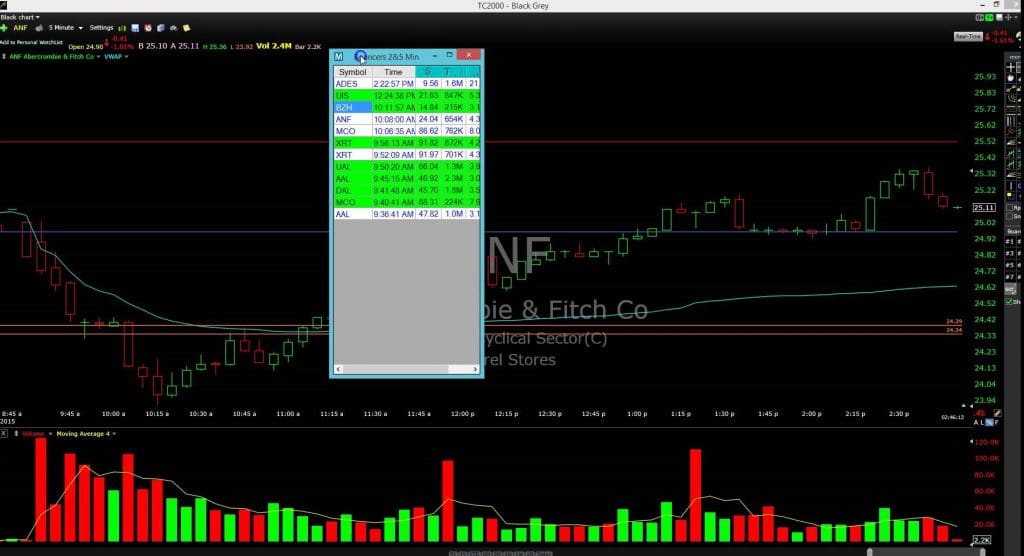Click the copy pages icon in toolbar
Screen dimensions: 1024x556
pos(161,28)
